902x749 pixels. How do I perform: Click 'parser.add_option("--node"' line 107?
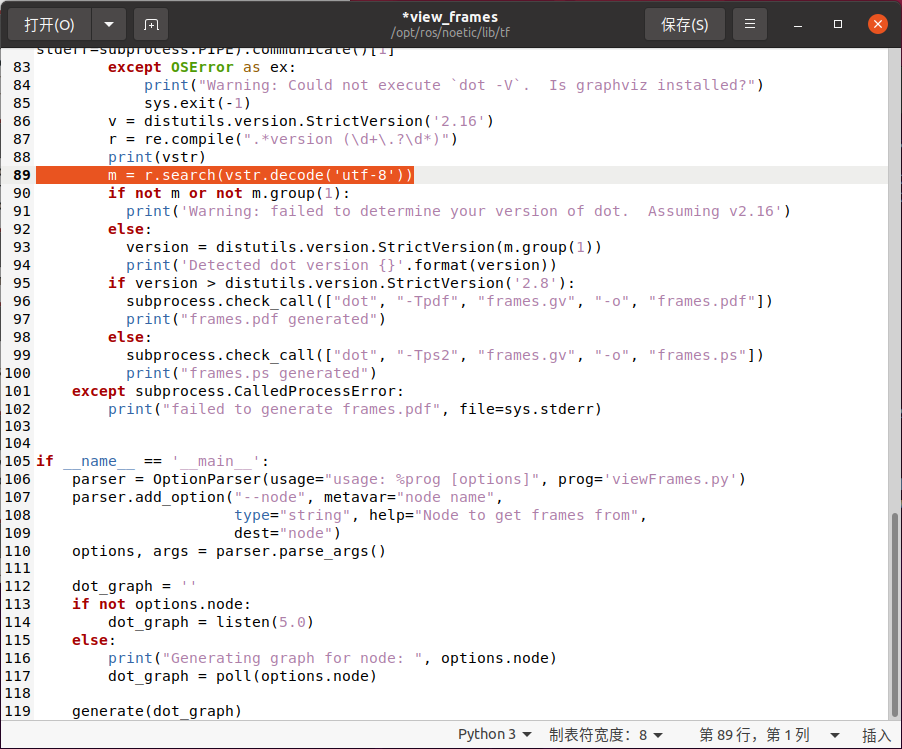[287, 497]
